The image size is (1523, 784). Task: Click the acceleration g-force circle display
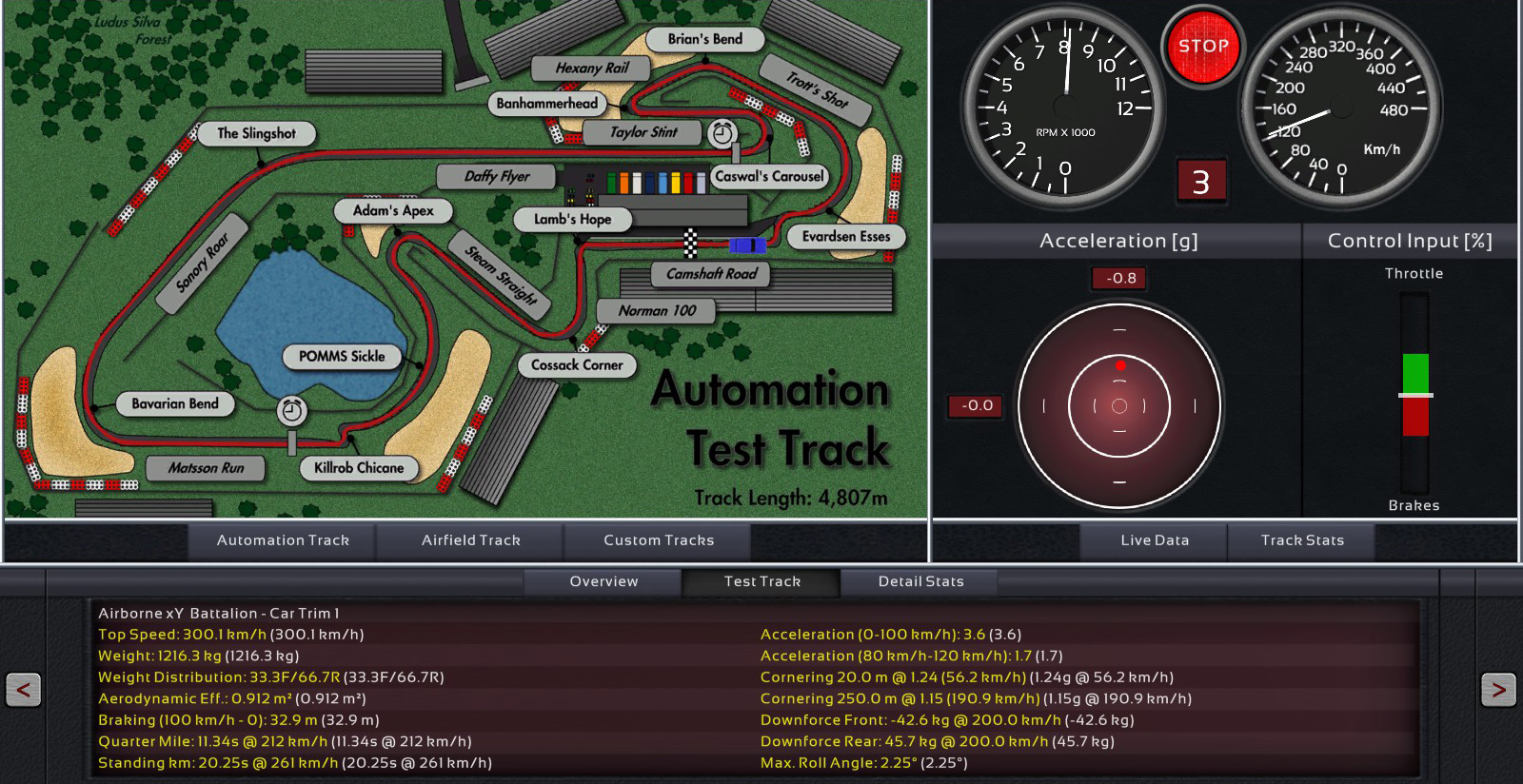[x=1119, y=405]
